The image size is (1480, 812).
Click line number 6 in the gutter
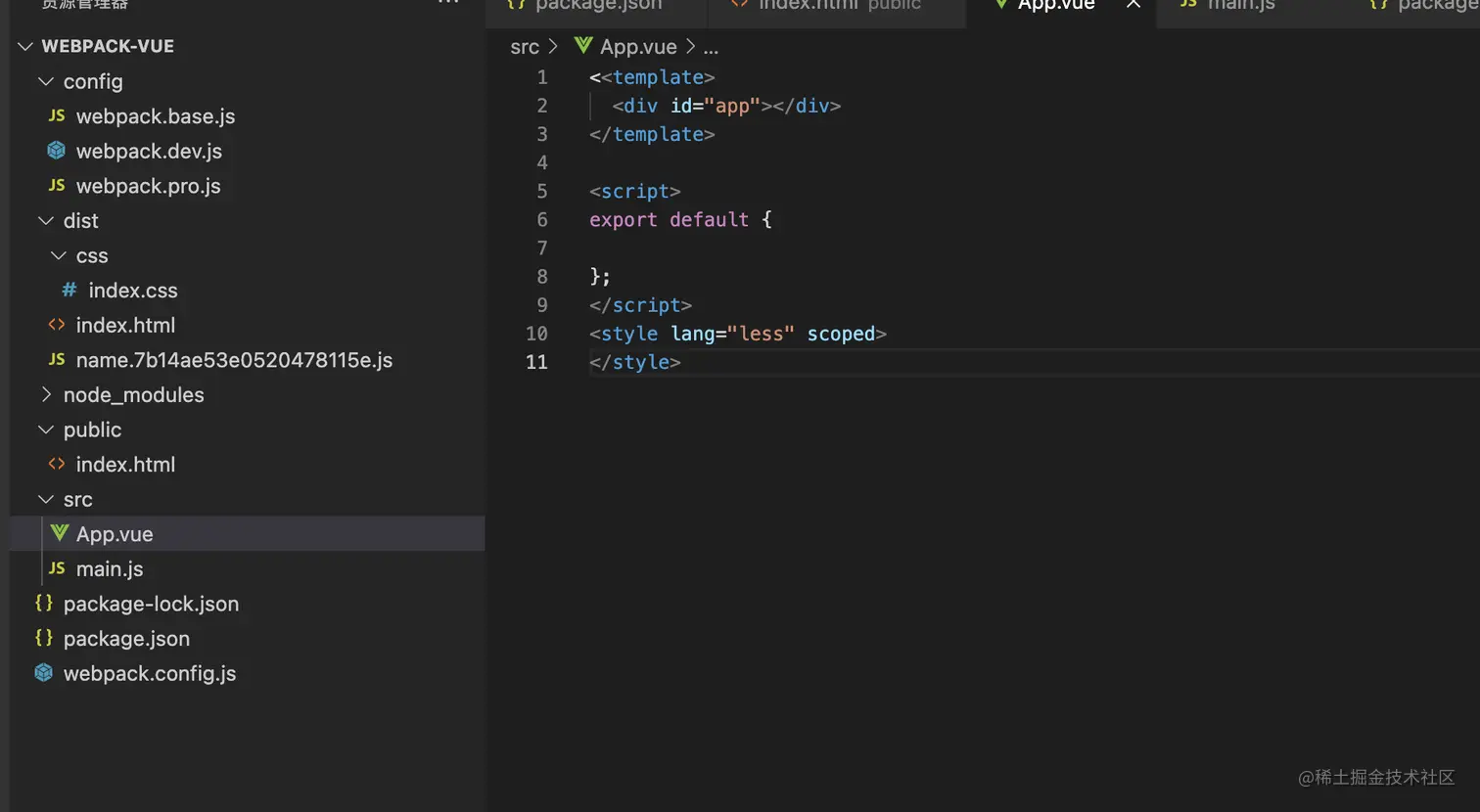tap(542, 220)
